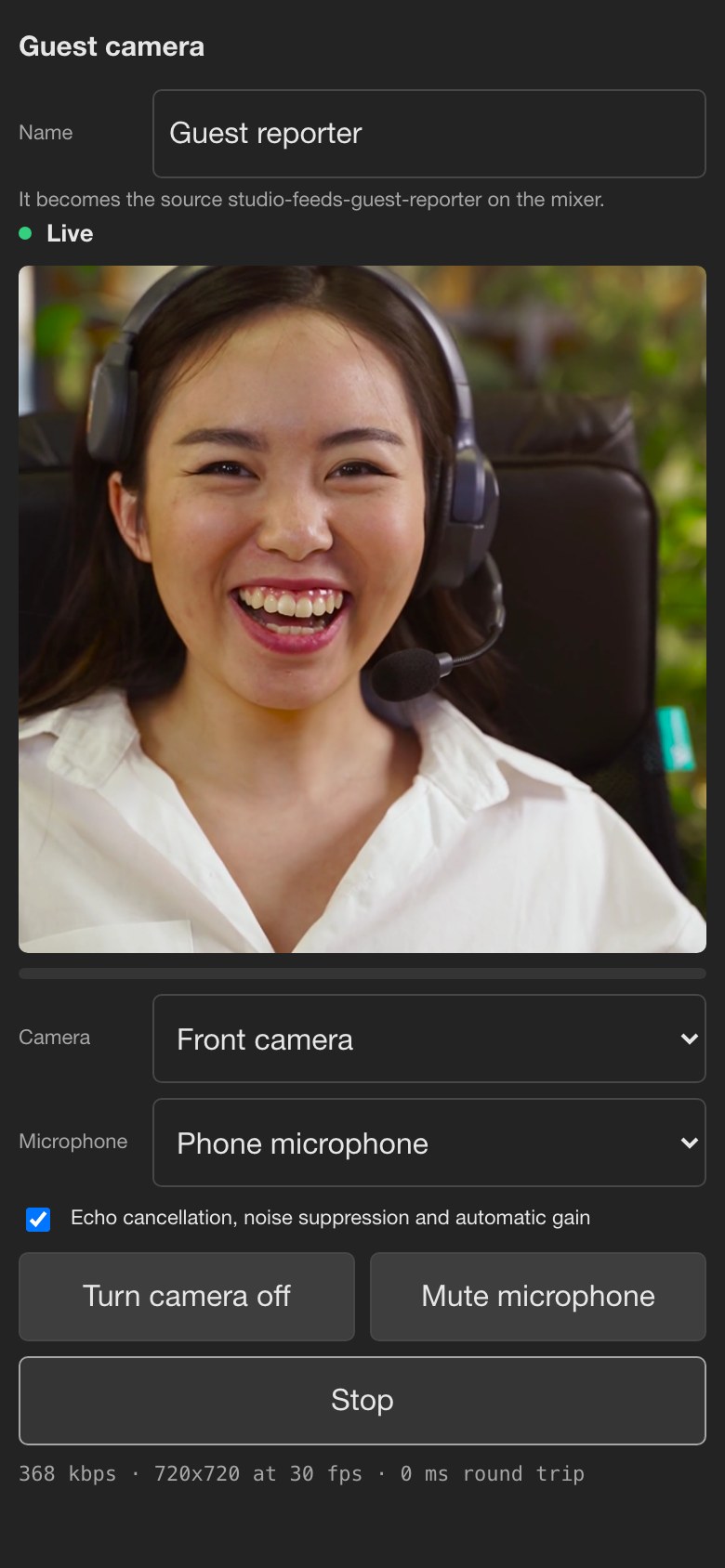Click the "Camera" field label
The image size is (725, 1568).
(55, 1038)
